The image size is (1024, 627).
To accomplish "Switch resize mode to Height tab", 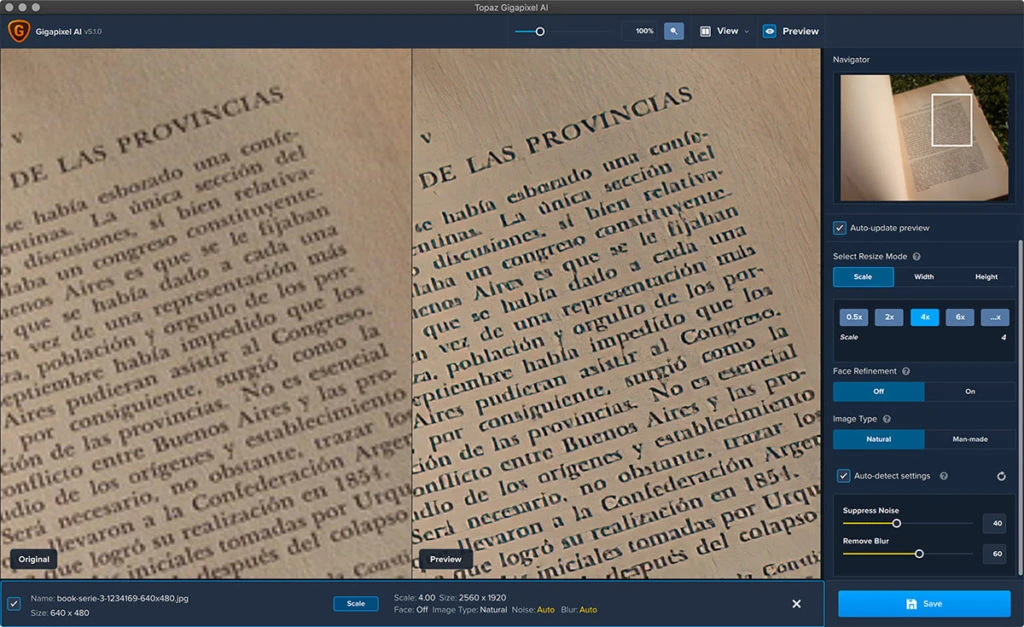I will (985, 277).
